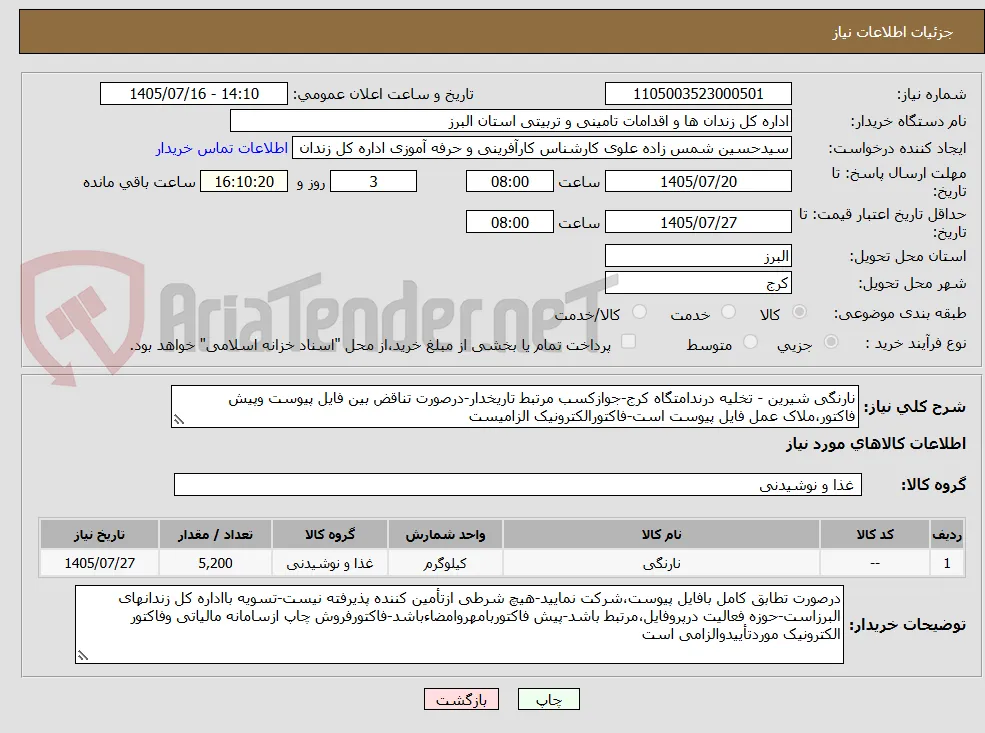Screen dimensions: 985x733
Task: Click the شرح کلی نیاز description box
Action: coord(514,407)
